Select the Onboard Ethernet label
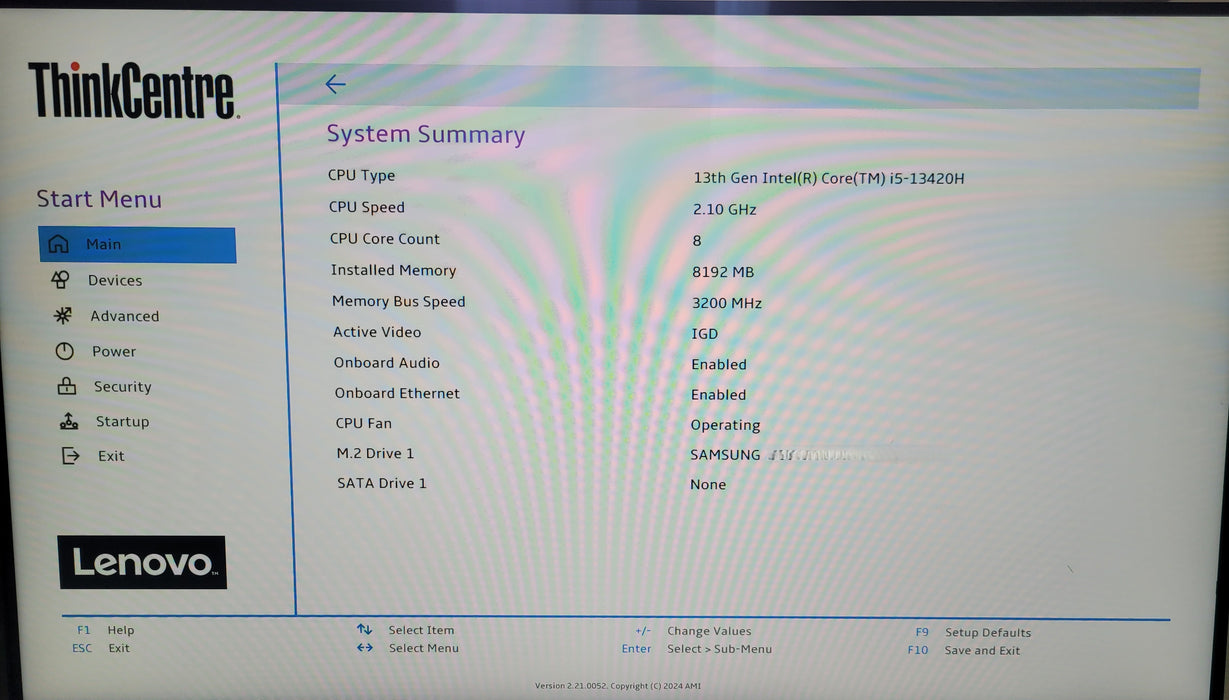The width and height of the screenshot is (1229, 700). 397,393
